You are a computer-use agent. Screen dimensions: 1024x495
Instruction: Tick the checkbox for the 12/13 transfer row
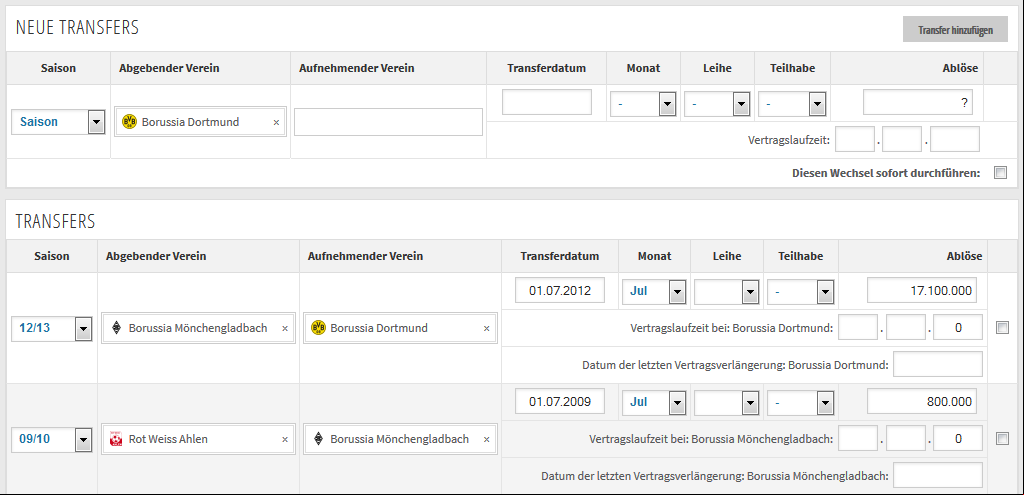click(x=1002, y=328)
